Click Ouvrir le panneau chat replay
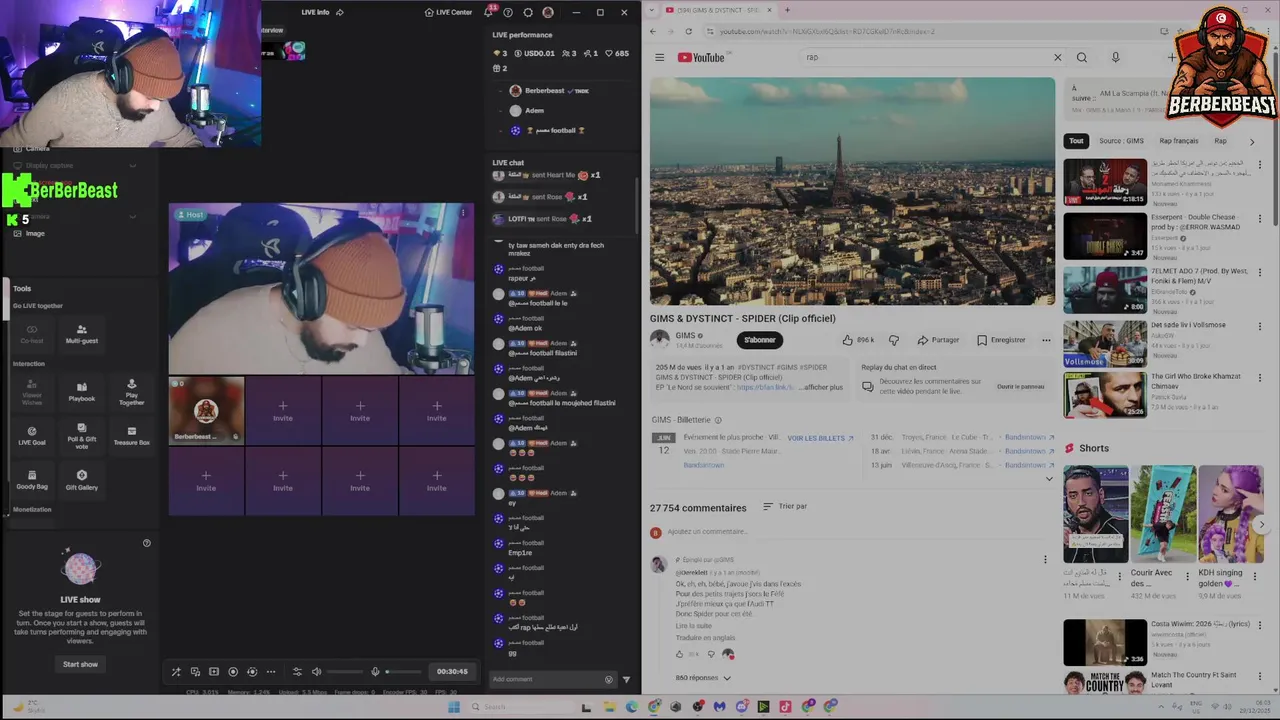This screenshot has width=1280, height=720. point(1020,386)
